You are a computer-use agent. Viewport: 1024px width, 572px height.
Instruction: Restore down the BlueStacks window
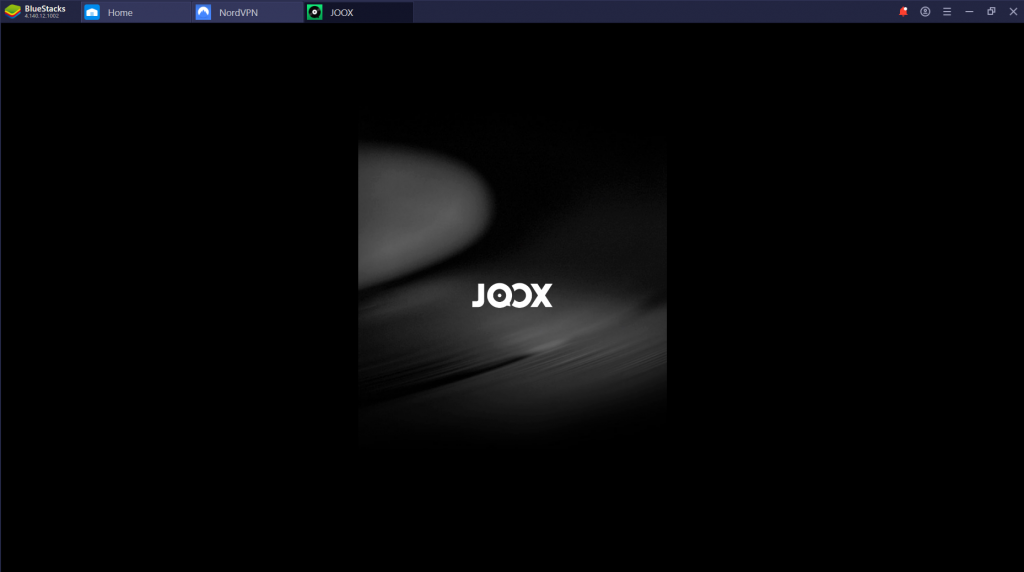pyautogui.click(x=991, y=12)
